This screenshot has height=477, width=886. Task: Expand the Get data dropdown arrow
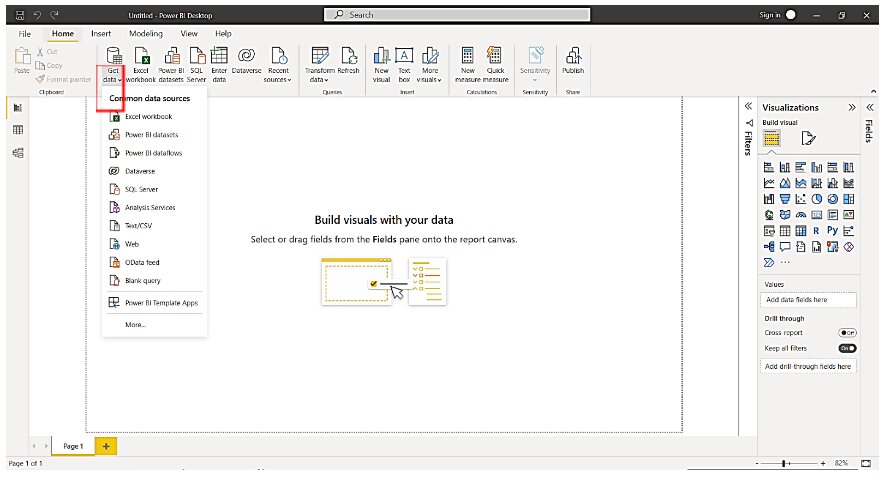coord(120,80)
